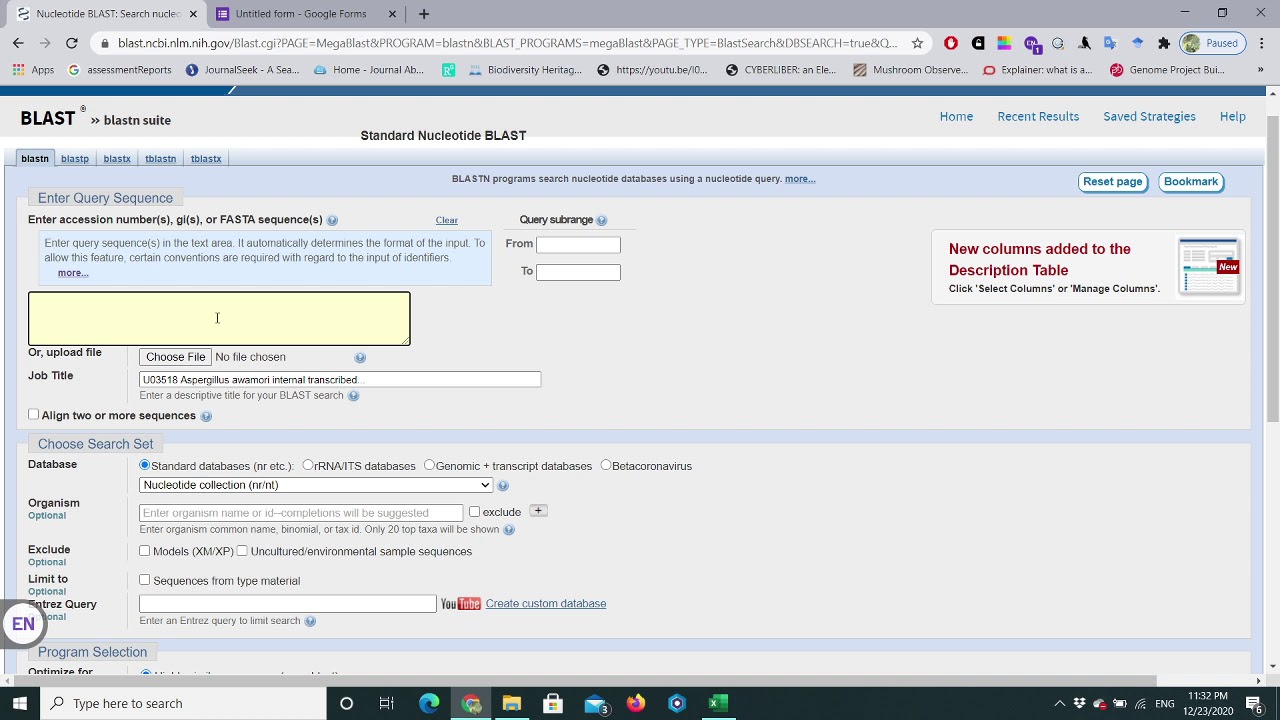
Task: Open the red AdBlock stop-hand extension
Action: click(x=951, y=43)
